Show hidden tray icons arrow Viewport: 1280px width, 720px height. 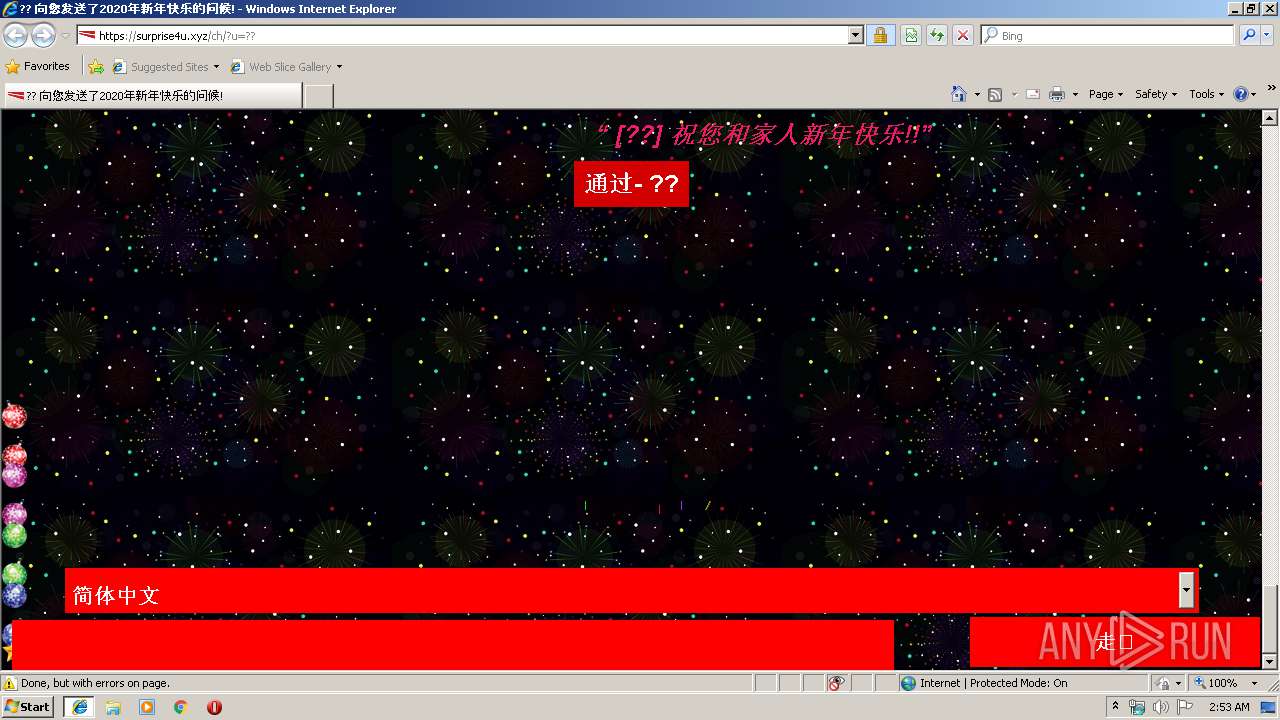pyautogui.click(x=1115, y=707)
